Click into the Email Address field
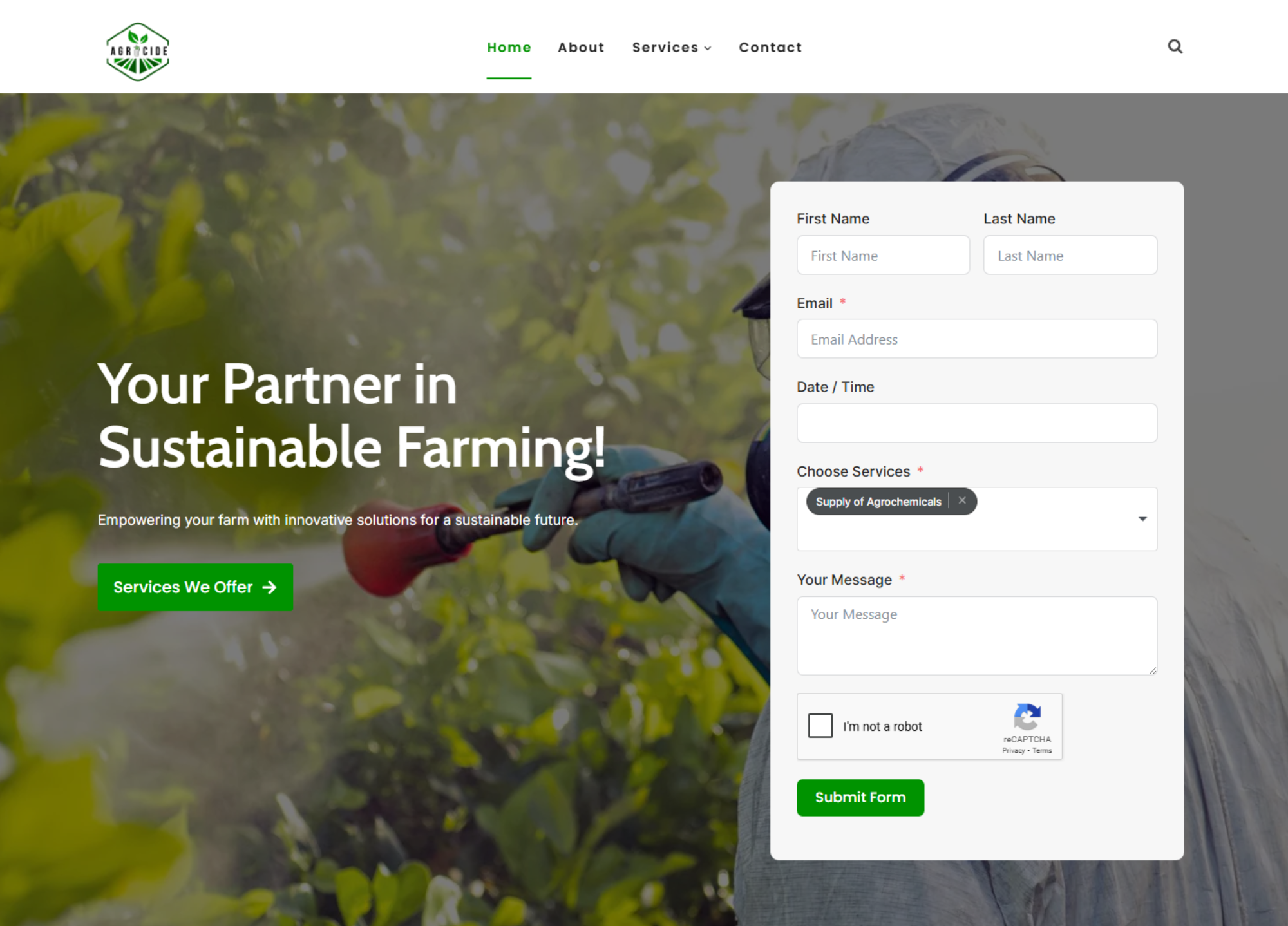This screenshot has width=1288, height=926. tap(977, 339)
